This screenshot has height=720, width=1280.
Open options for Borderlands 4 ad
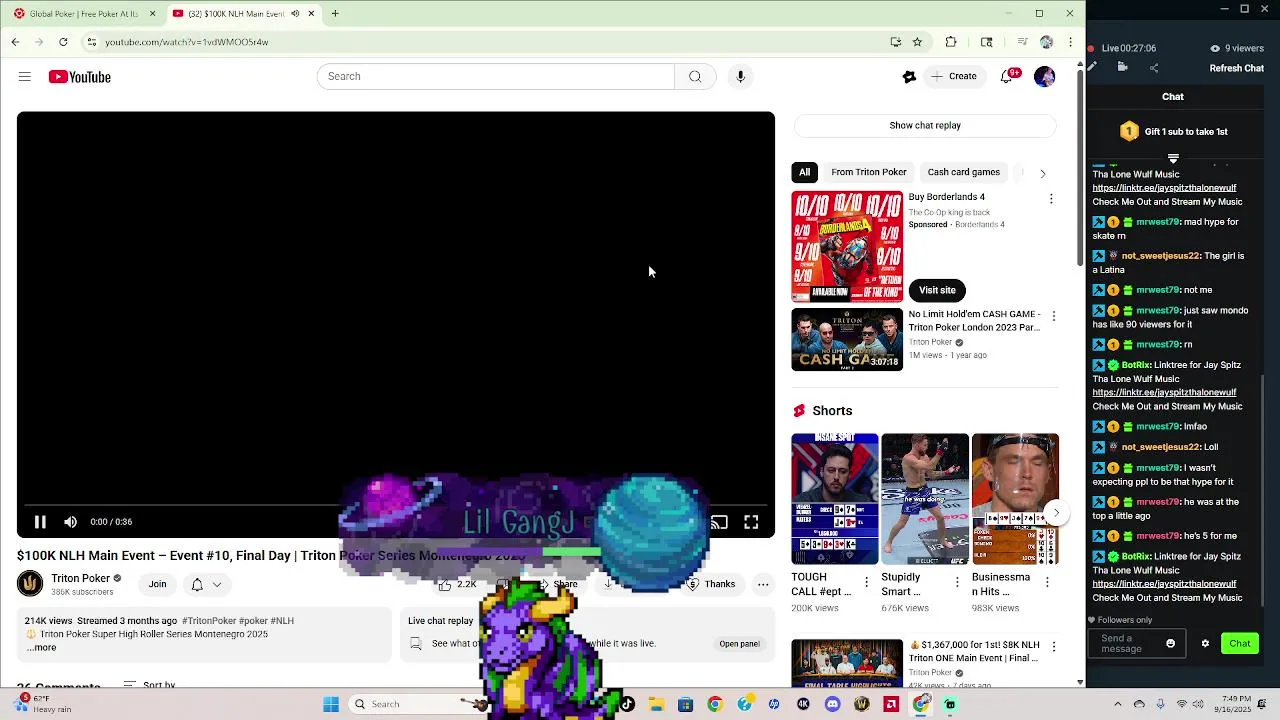point(1051,199)
